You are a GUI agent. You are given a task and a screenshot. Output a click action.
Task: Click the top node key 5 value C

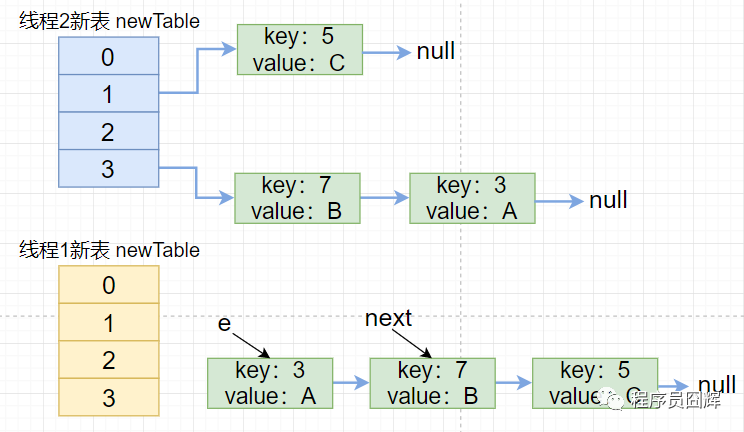(299, 51)
